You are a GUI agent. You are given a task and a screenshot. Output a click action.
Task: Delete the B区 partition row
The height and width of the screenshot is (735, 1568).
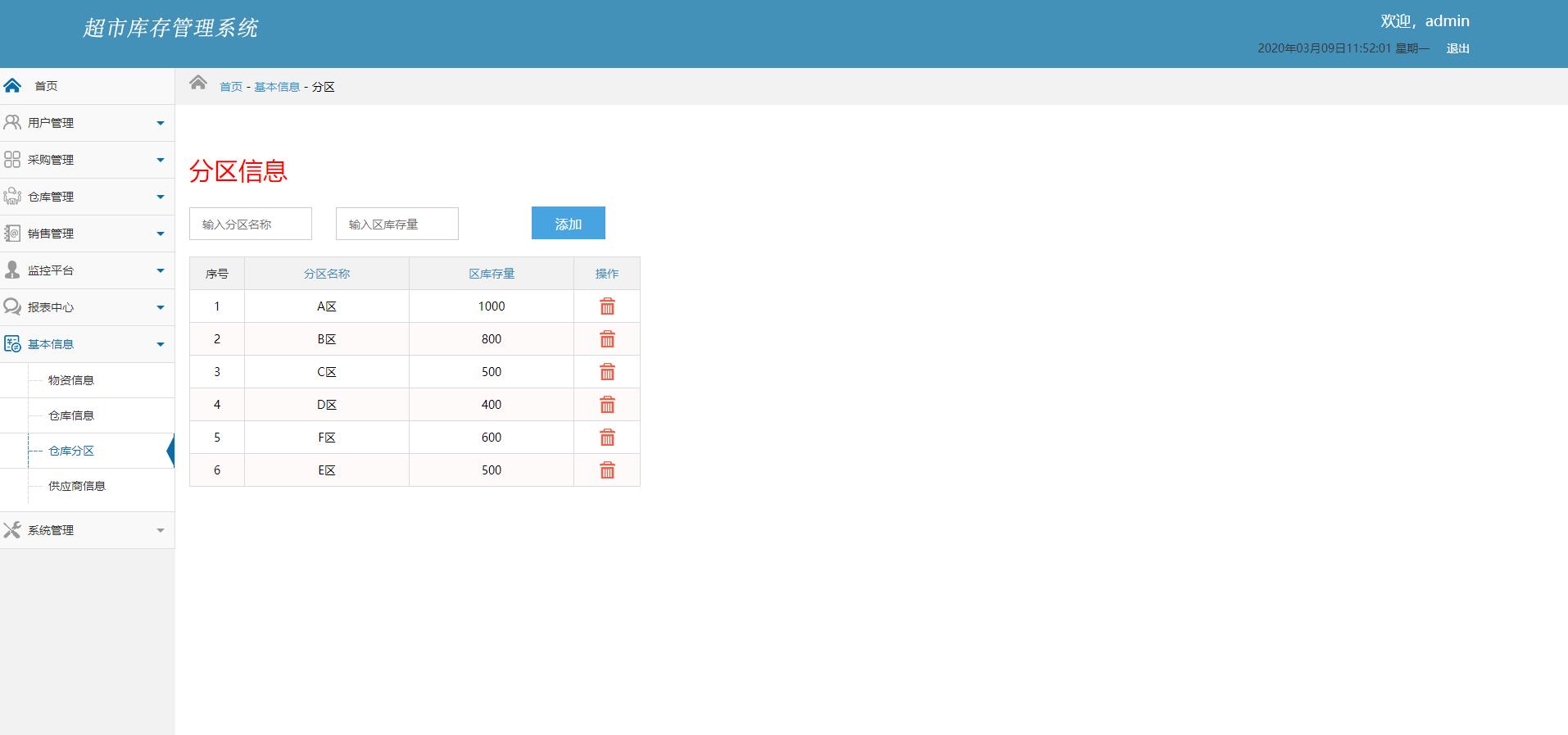click(x=607, y=339)
